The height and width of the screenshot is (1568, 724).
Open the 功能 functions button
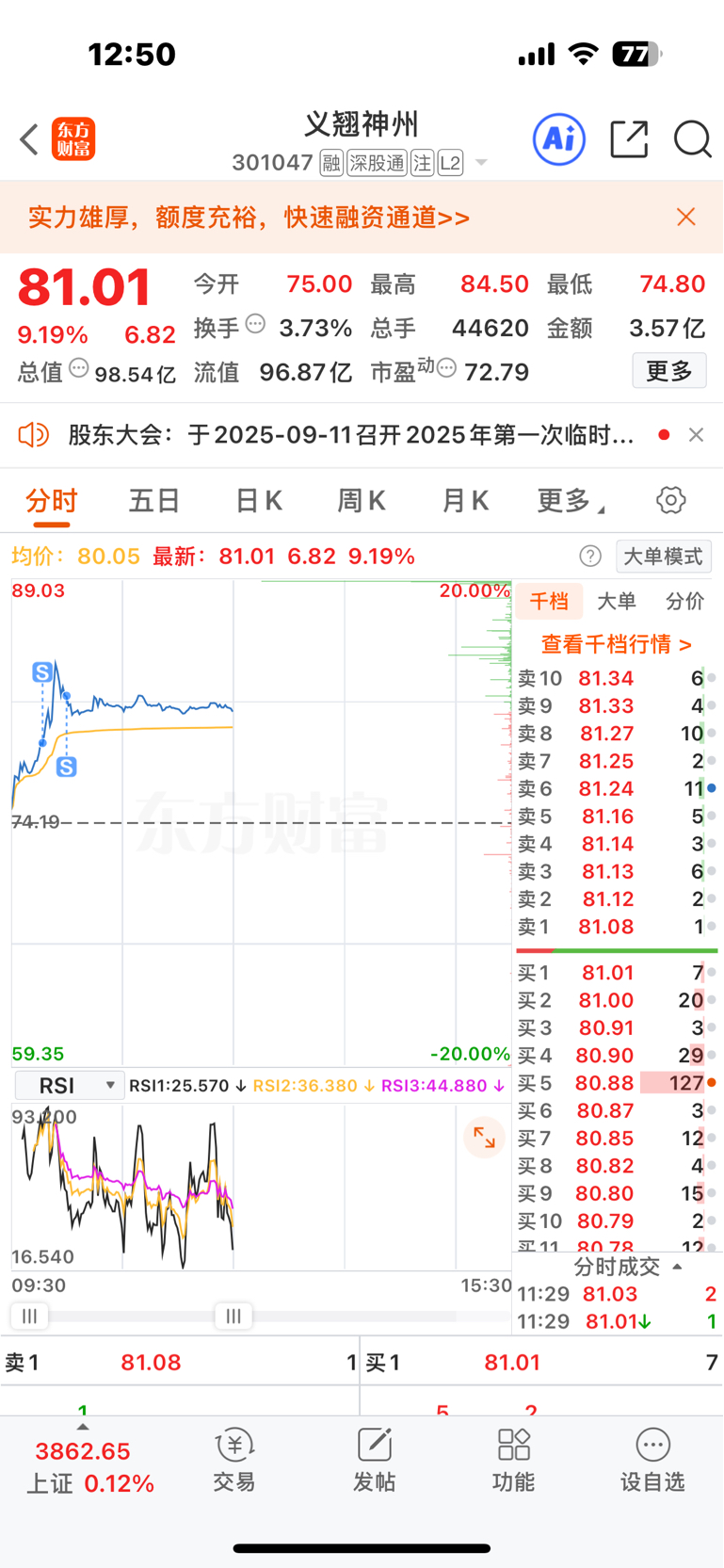513,1461
